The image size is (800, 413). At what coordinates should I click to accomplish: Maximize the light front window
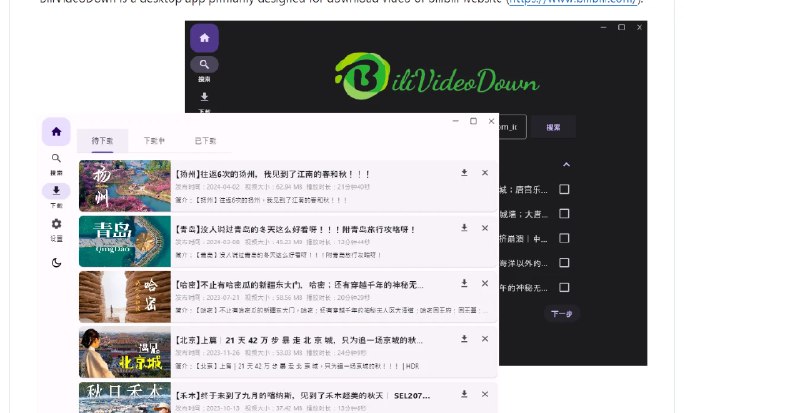pyautogui.click(x=473, y=121)
